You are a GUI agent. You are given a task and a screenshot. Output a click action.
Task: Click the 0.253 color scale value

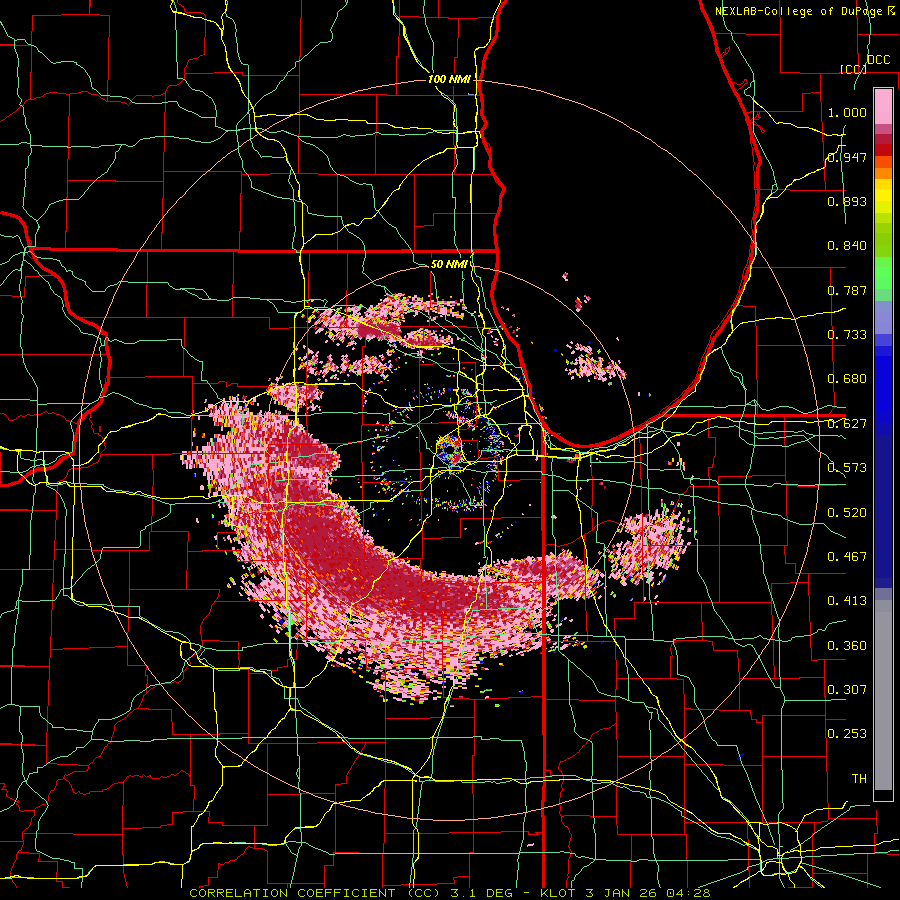coord(847,734)
